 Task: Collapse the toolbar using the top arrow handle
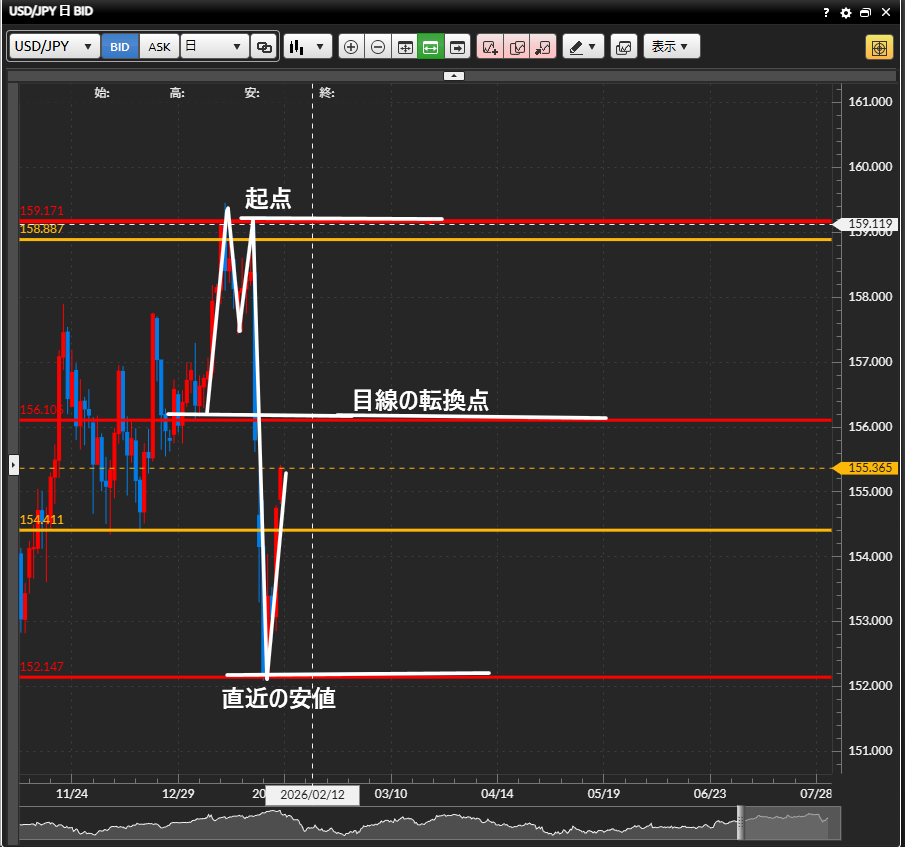coord(453,76)
